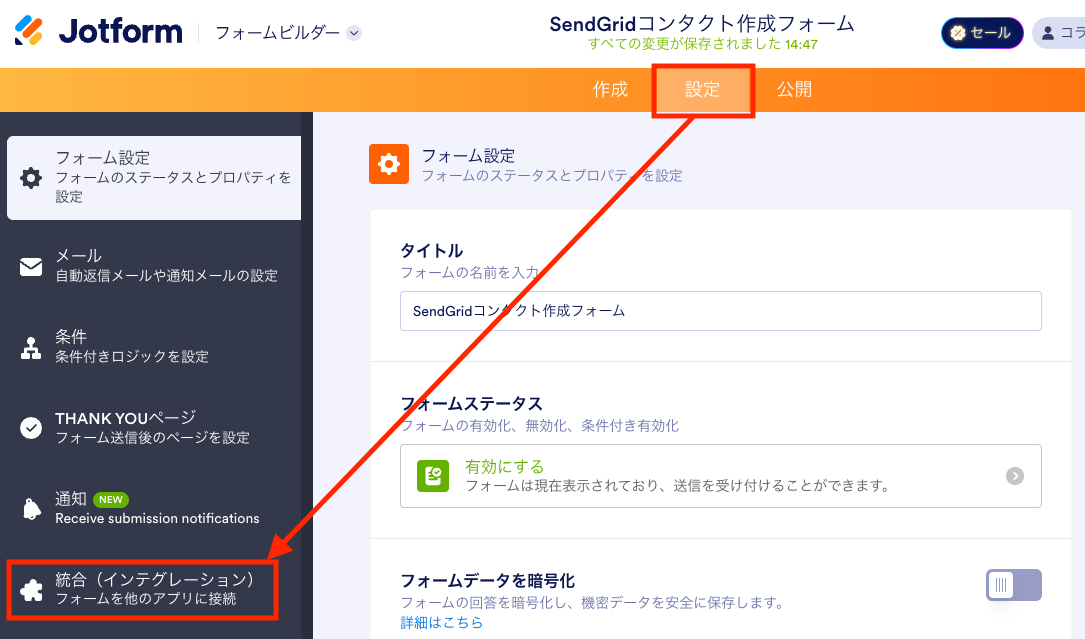
Task: Expand the form status chevron arrow
Action: pyautogui.click(x=1014, y=476)
